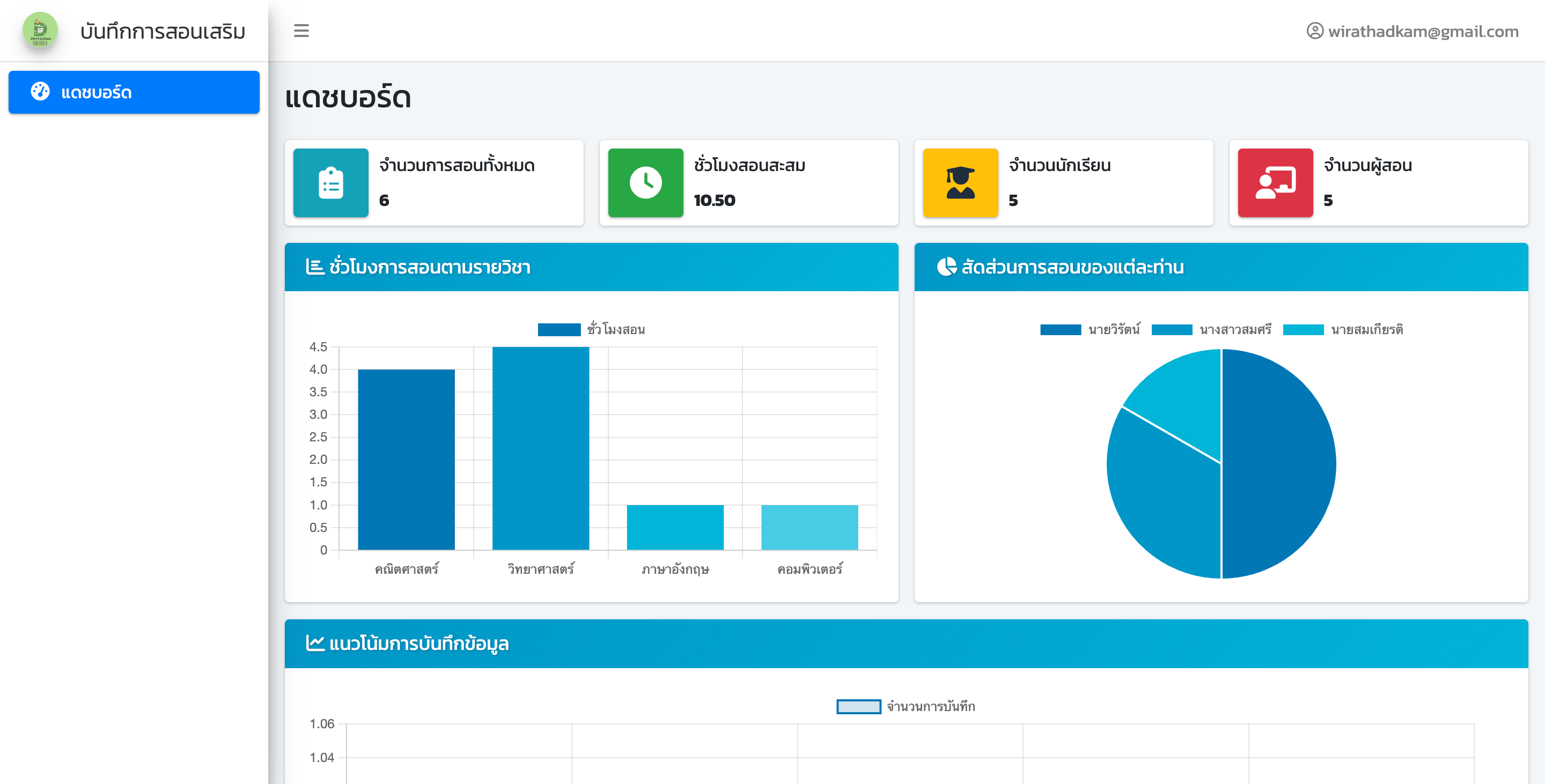Click the วิทยาศาสตร์ bar in chart

[540, 448]
